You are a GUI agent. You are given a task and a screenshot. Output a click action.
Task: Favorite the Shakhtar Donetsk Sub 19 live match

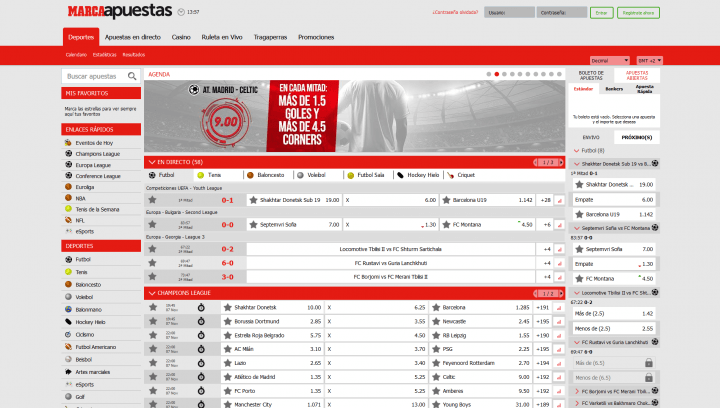152,200
